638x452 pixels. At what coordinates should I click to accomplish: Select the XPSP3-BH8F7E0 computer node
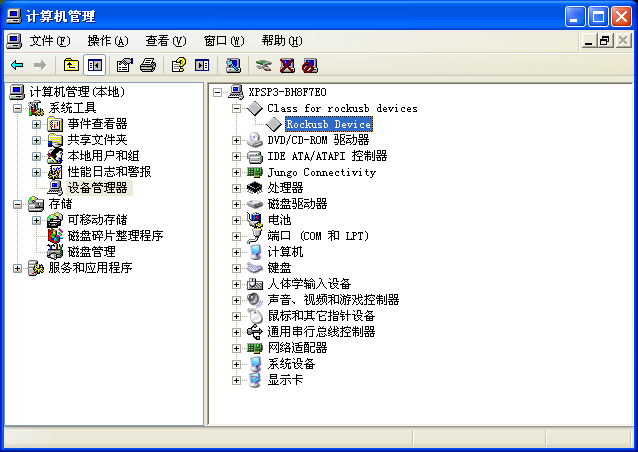[x=287, y=92]
